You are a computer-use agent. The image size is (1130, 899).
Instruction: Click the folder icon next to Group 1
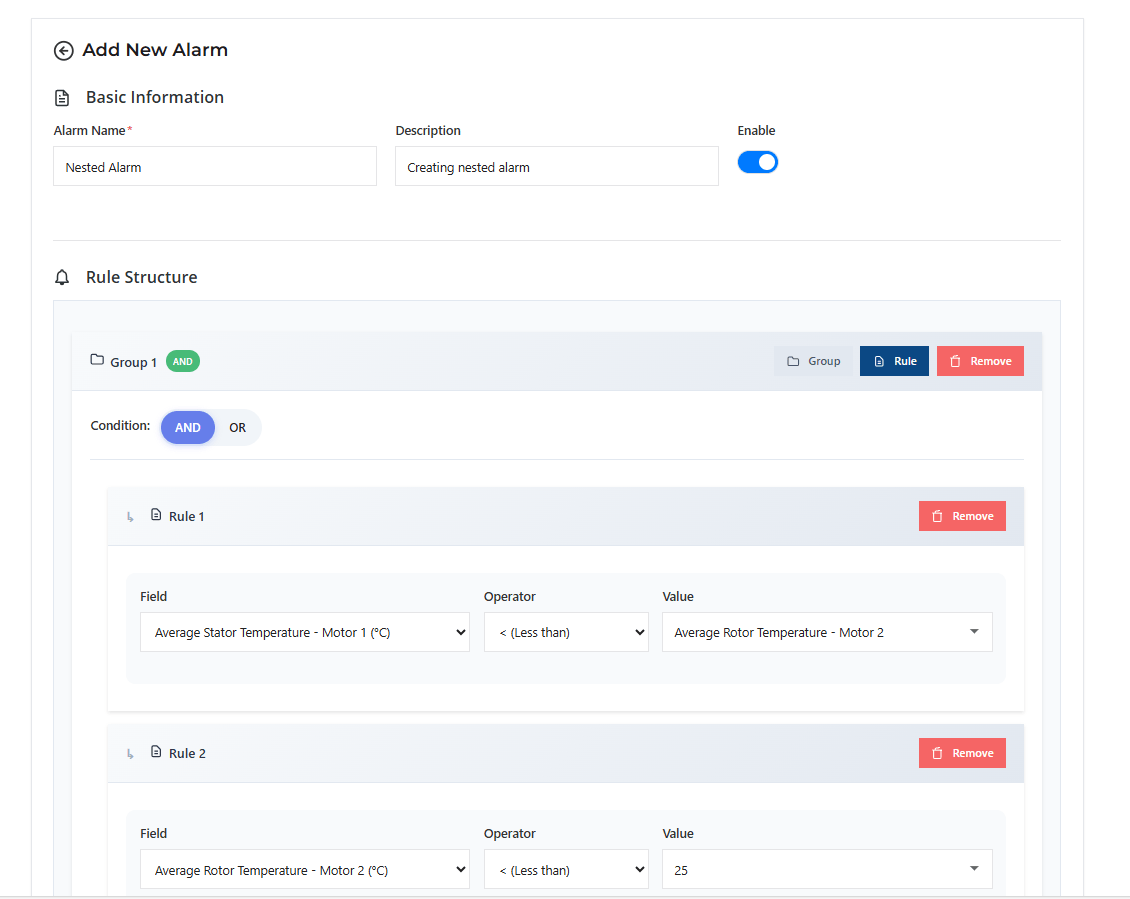97,360
